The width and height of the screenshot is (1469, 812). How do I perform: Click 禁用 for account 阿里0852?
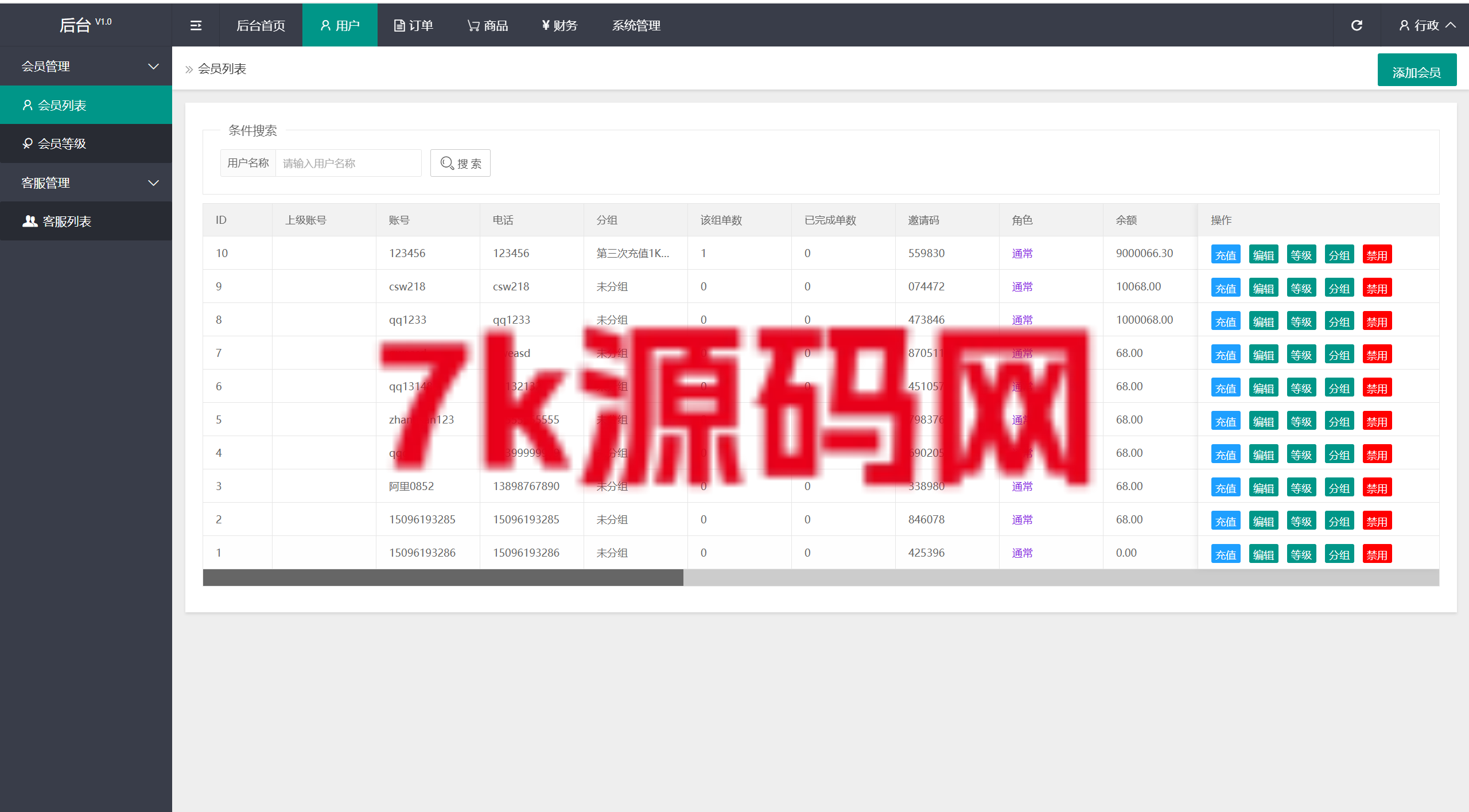coord(1377,488)
